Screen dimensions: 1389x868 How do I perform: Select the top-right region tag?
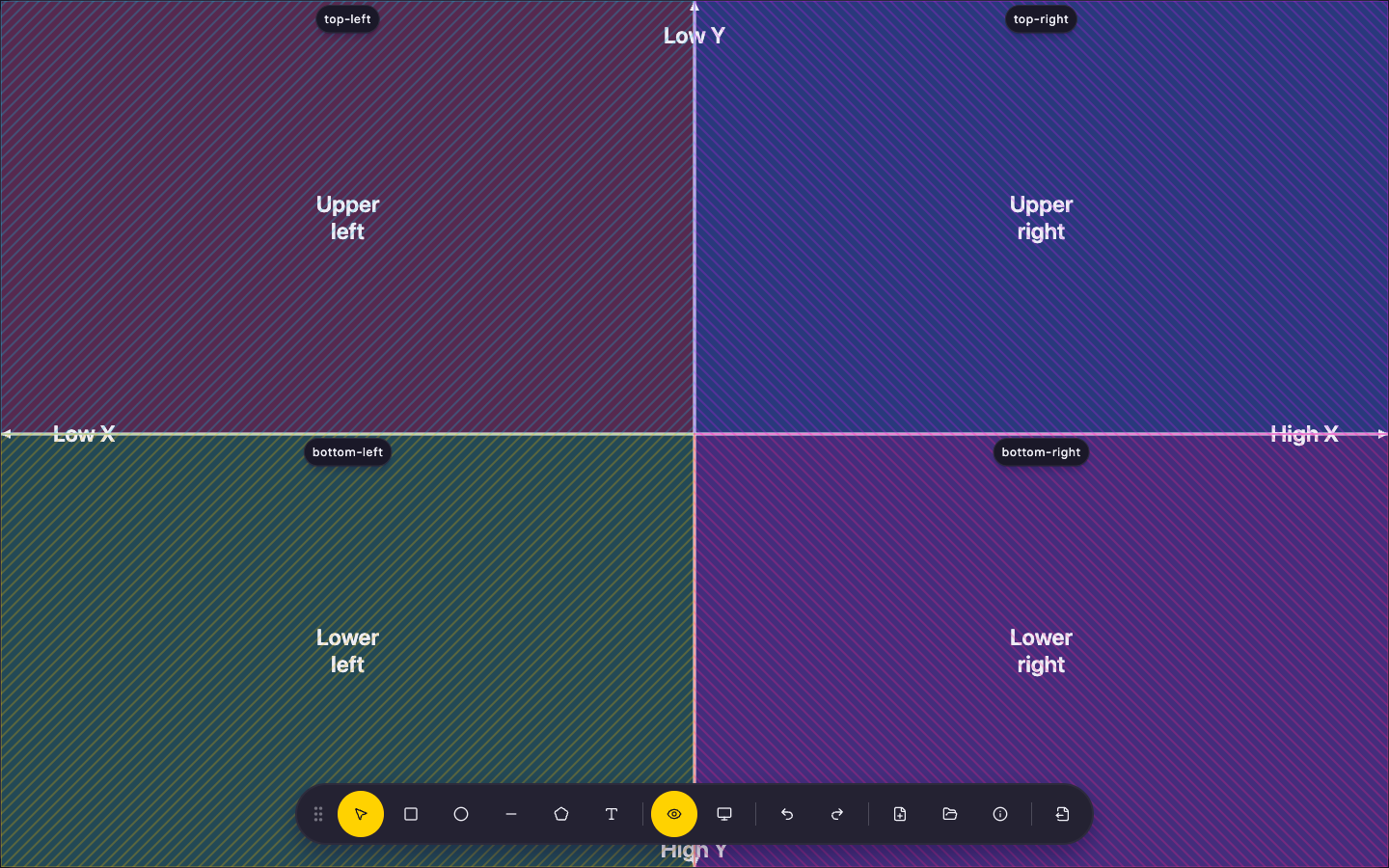(1041, 19)
